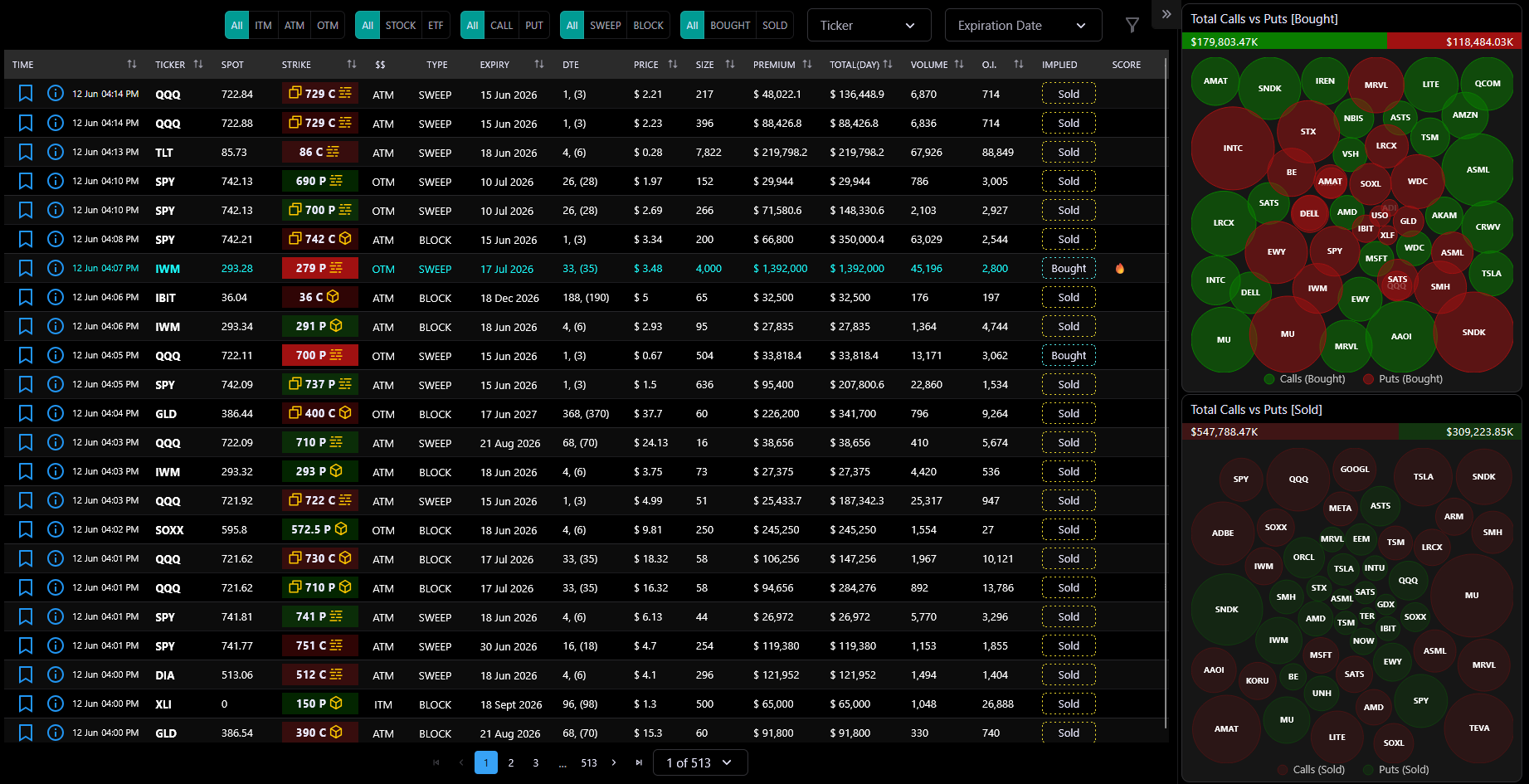1529x784 pixels.
Task: Filter to SWEEP orders
Action: (606, 25)
